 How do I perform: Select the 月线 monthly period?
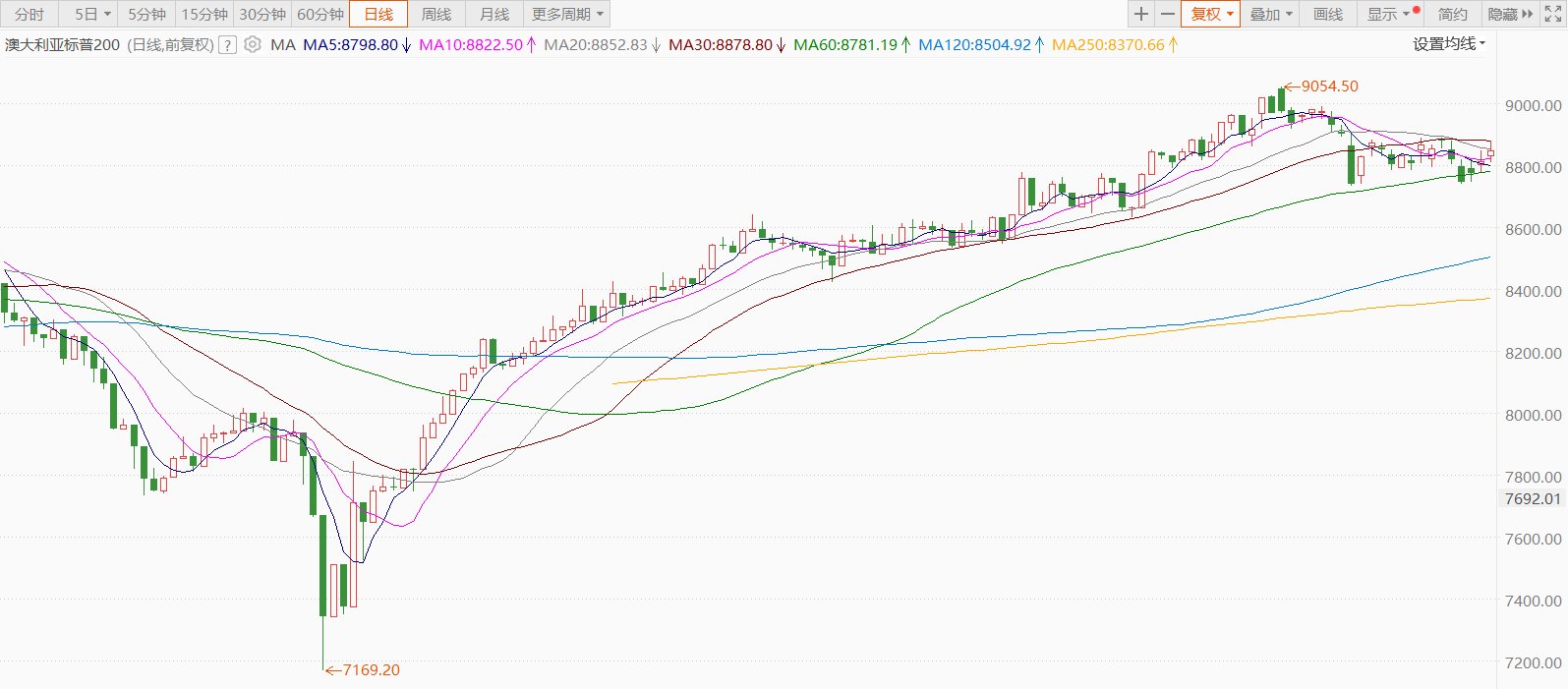(x=494, y=14)
